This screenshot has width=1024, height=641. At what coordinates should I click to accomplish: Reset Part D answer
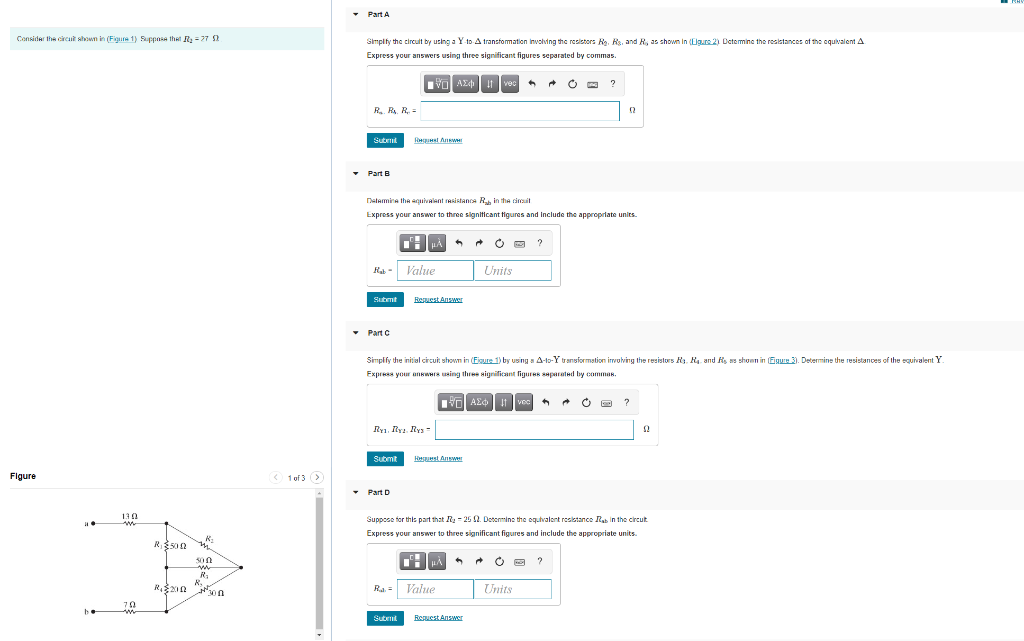499,561
